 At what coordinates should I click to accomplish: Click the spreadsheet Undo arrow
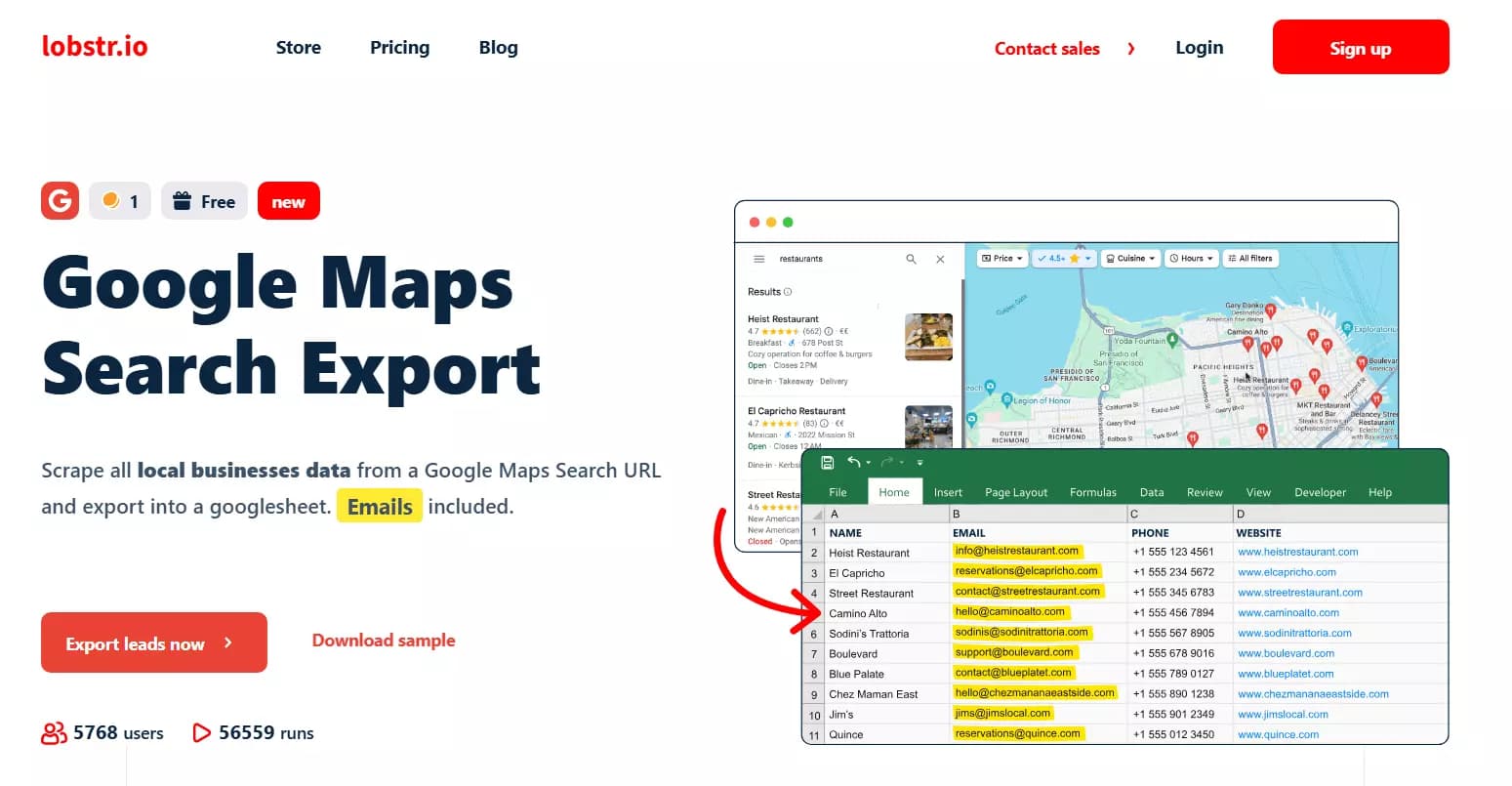click(854, 462)
